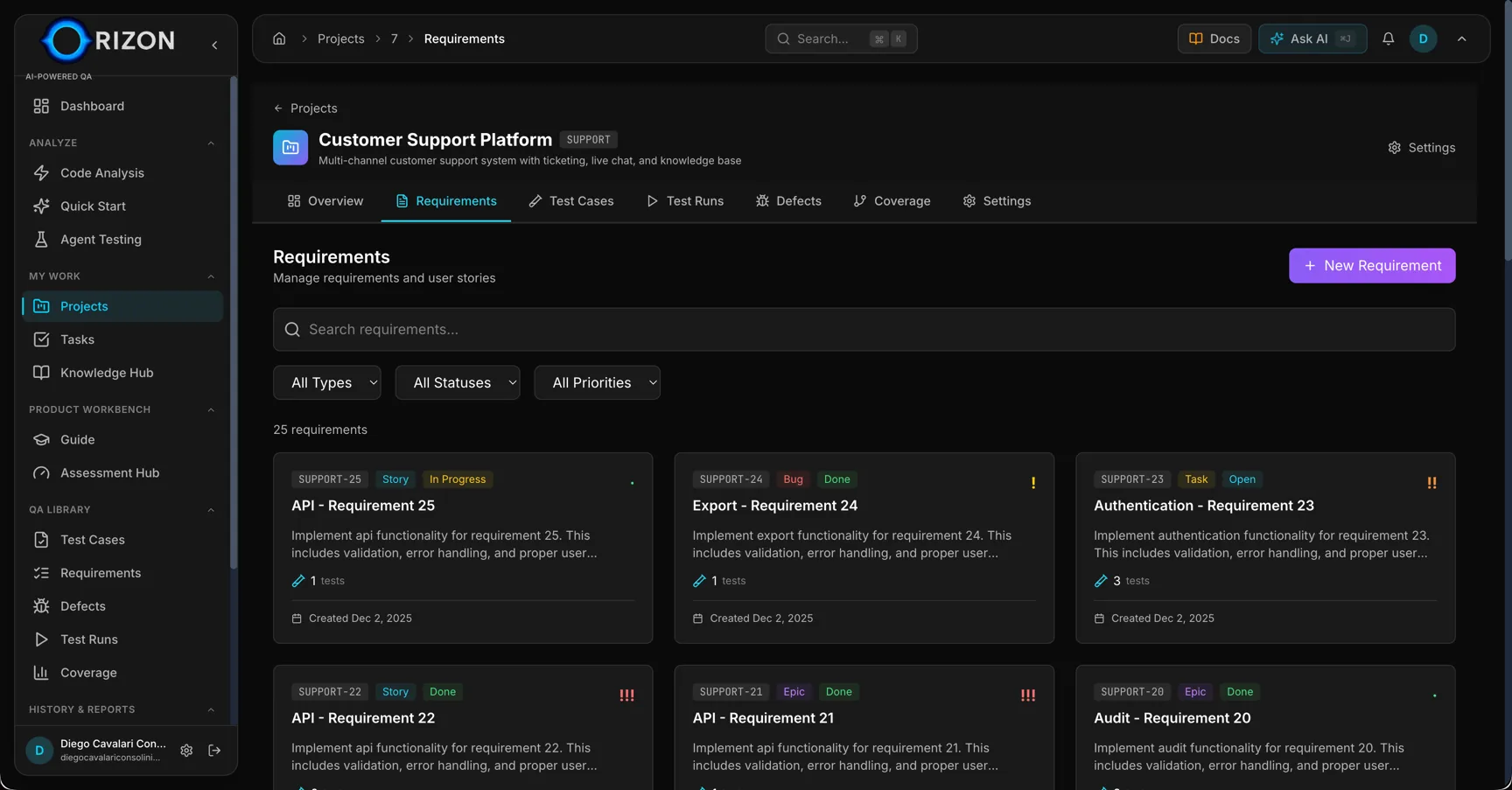Open Code Analysis from the sidebar

click(x=101, y=173)
